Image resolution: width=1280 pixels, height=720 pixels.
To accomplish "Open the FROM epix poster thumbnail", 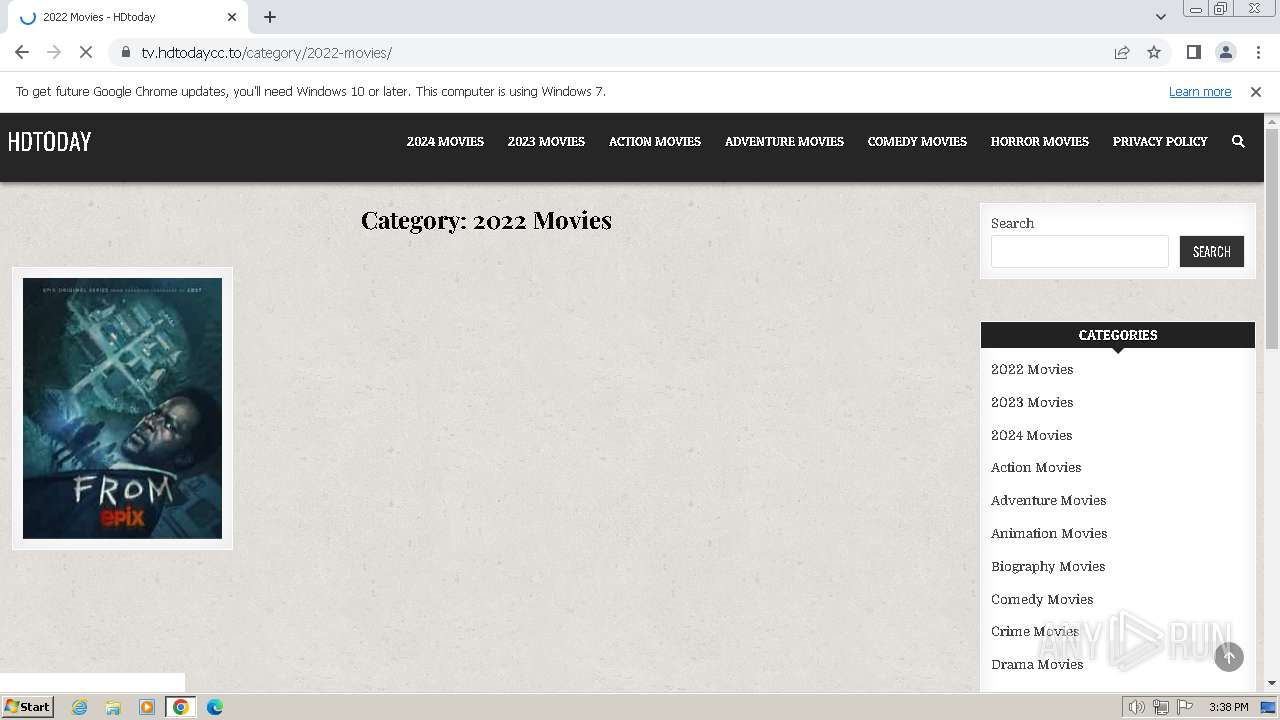I will pos(122,408).
